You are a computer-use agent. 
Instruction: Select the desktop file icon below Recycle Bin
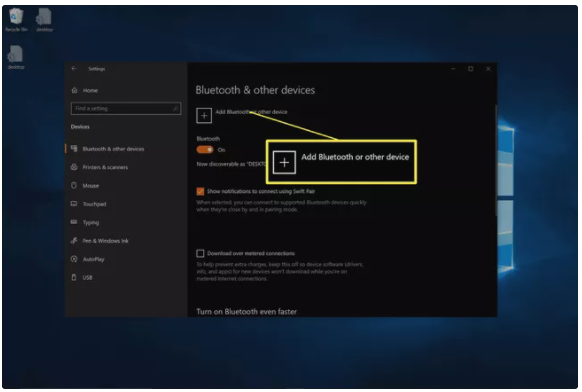point(16,57)
